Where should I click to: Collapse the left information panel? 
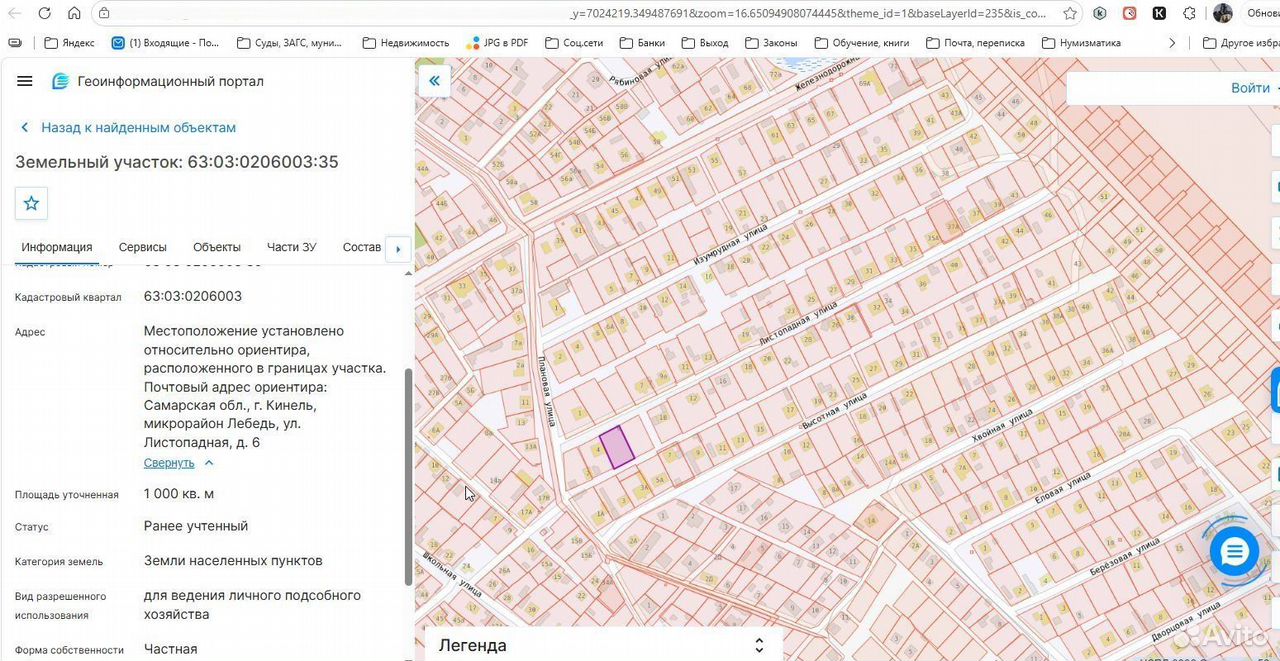click(x=434, y=81)
